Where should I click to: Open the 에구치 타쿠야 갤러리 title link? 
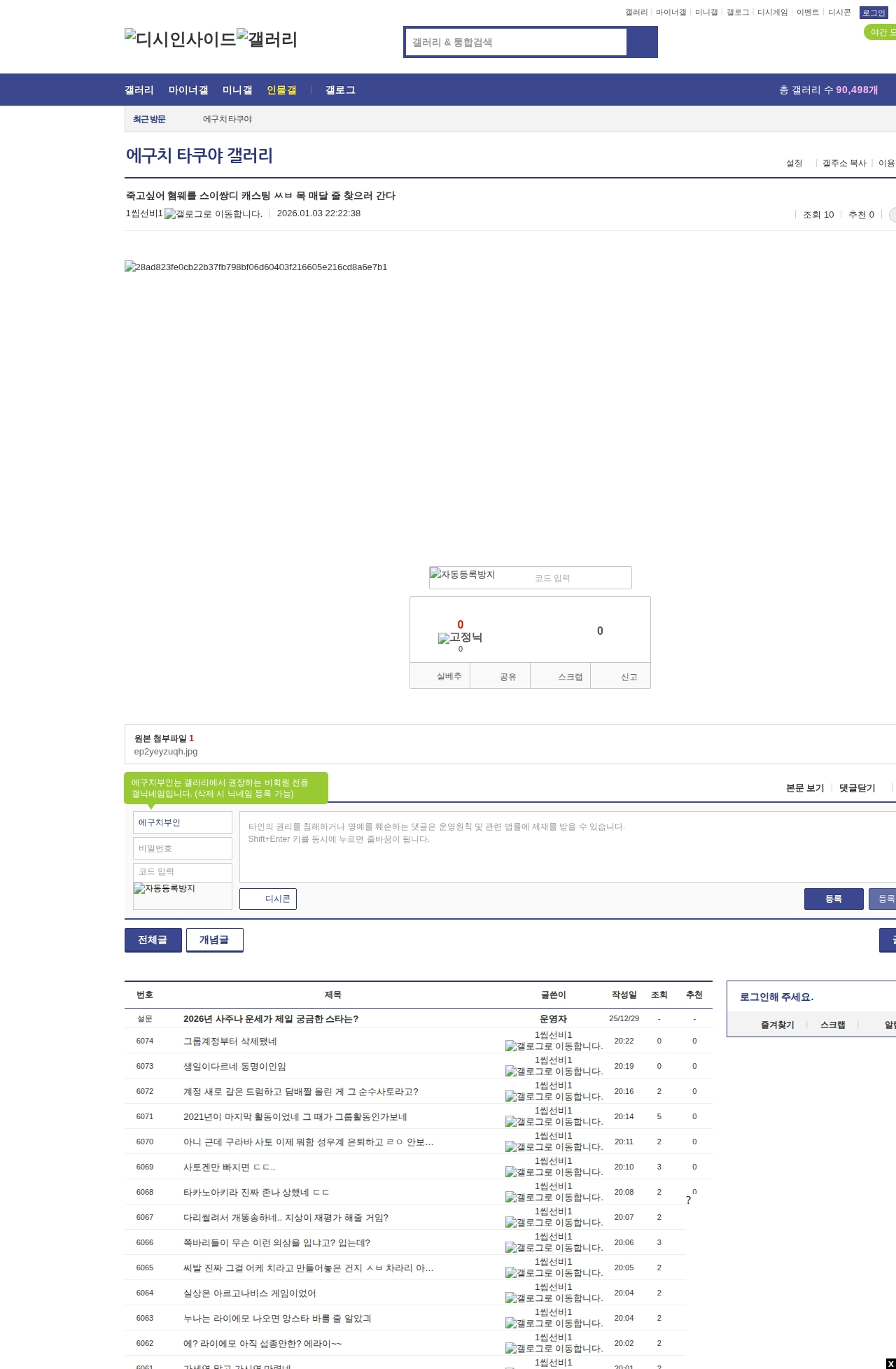tap(199, 155)
